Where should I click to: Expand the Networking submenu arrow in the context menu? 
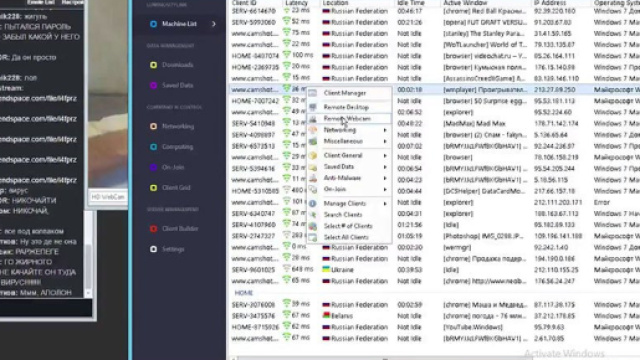[x=385, y=130]
